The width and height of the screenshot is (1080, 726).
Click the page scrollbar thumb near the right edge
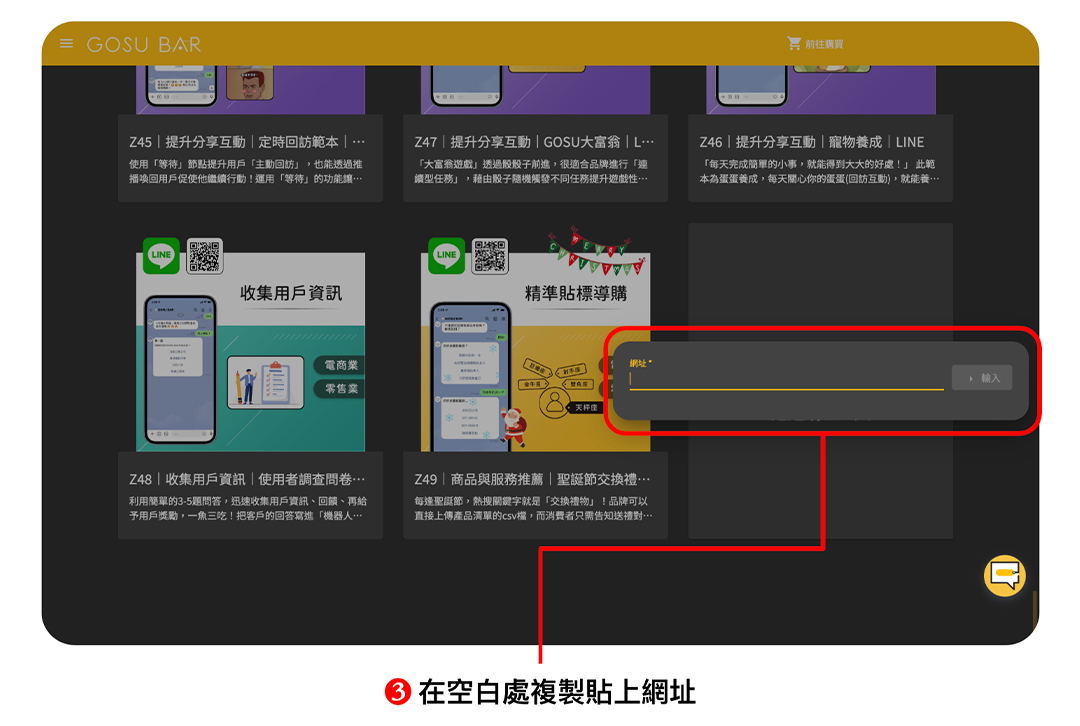(x=1035, y=609)
